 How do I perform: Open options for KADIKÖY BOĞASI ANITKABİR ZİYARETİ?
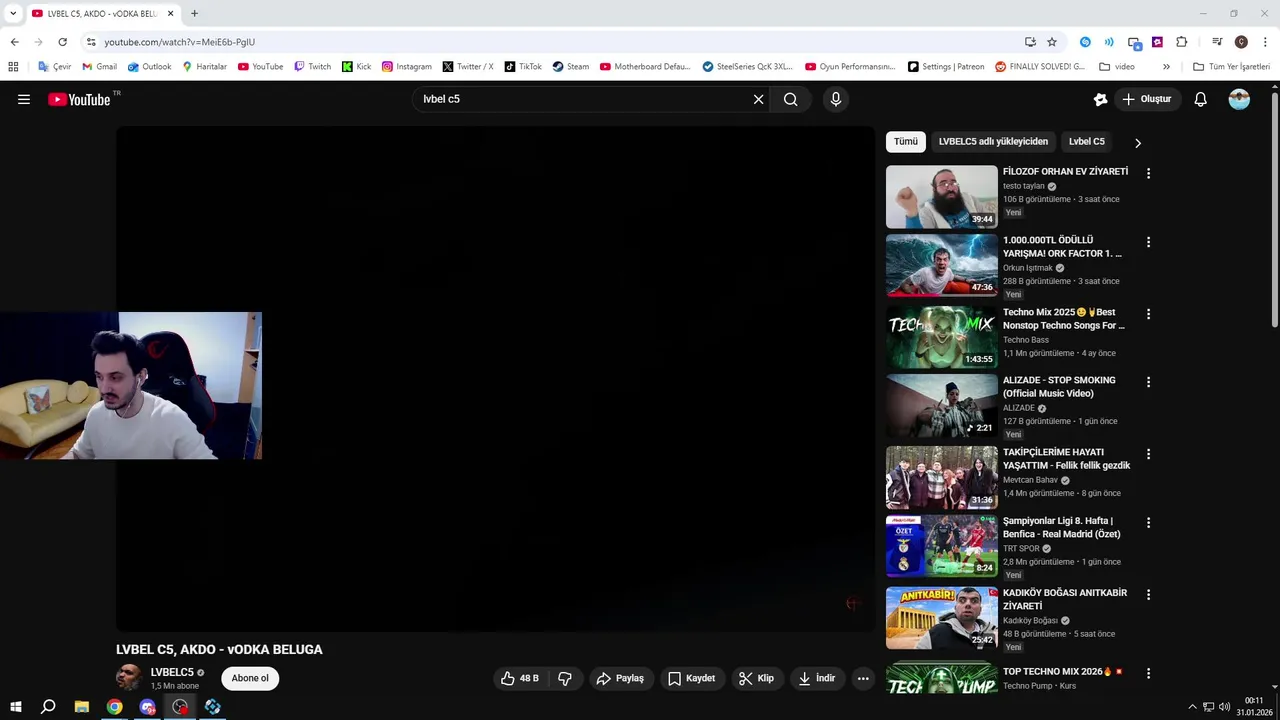point(1148,595)
